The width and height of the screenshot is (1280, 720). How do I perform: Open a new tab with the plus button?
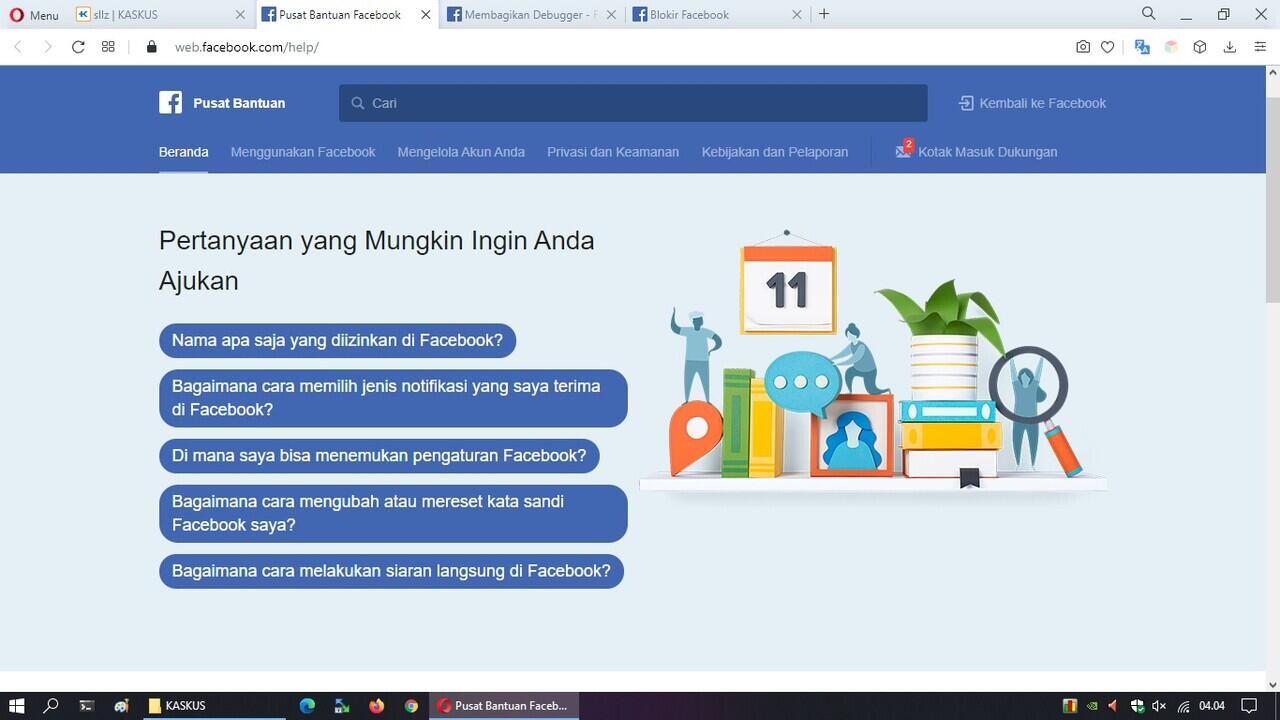[x=824, y=14]
